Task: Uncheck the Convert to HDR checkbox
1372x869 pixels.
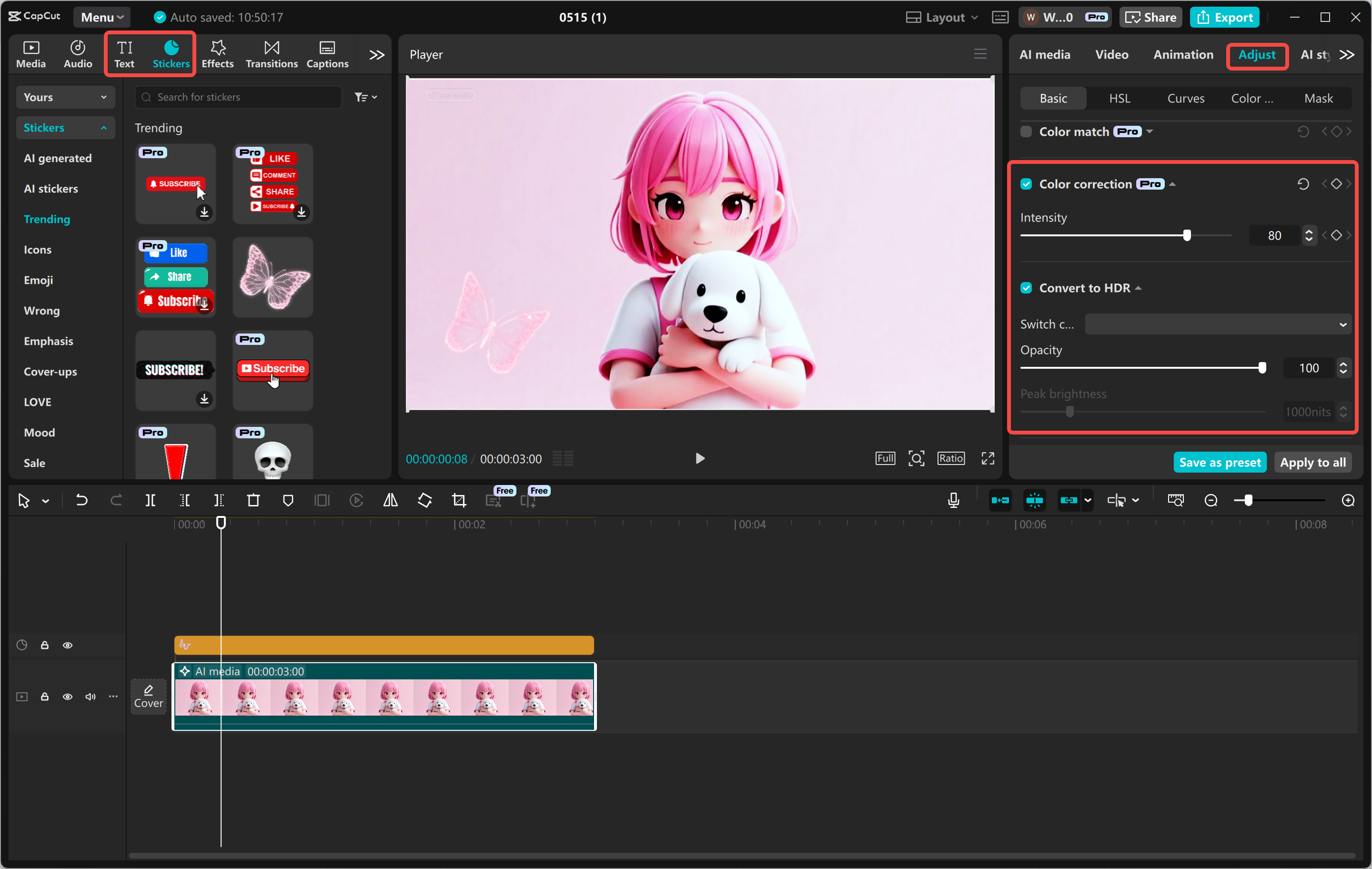Action: (x=1026, y=288)
